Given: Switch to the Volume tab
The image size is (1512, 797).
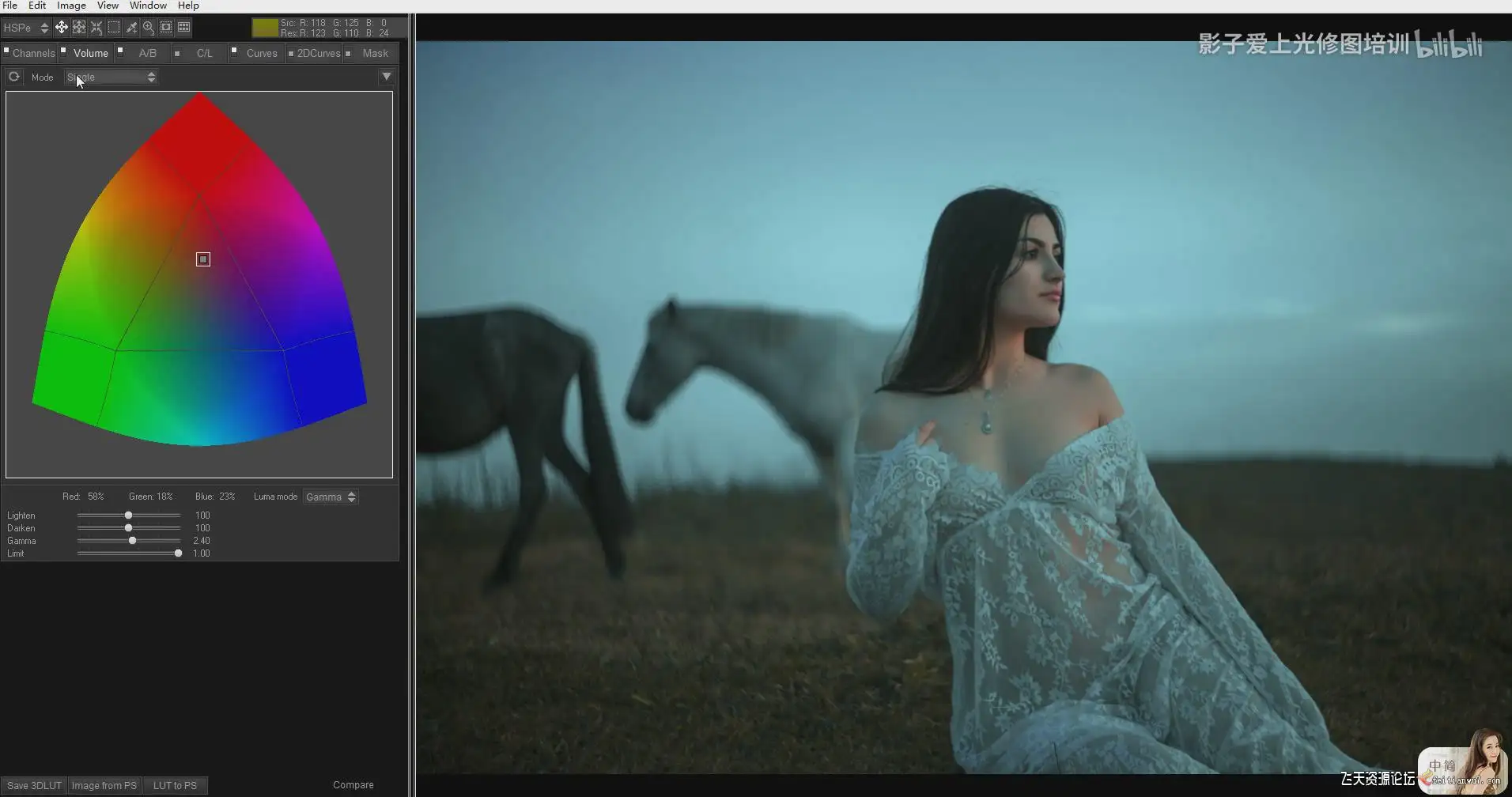Looking at the screenshot, I should 91,53.
